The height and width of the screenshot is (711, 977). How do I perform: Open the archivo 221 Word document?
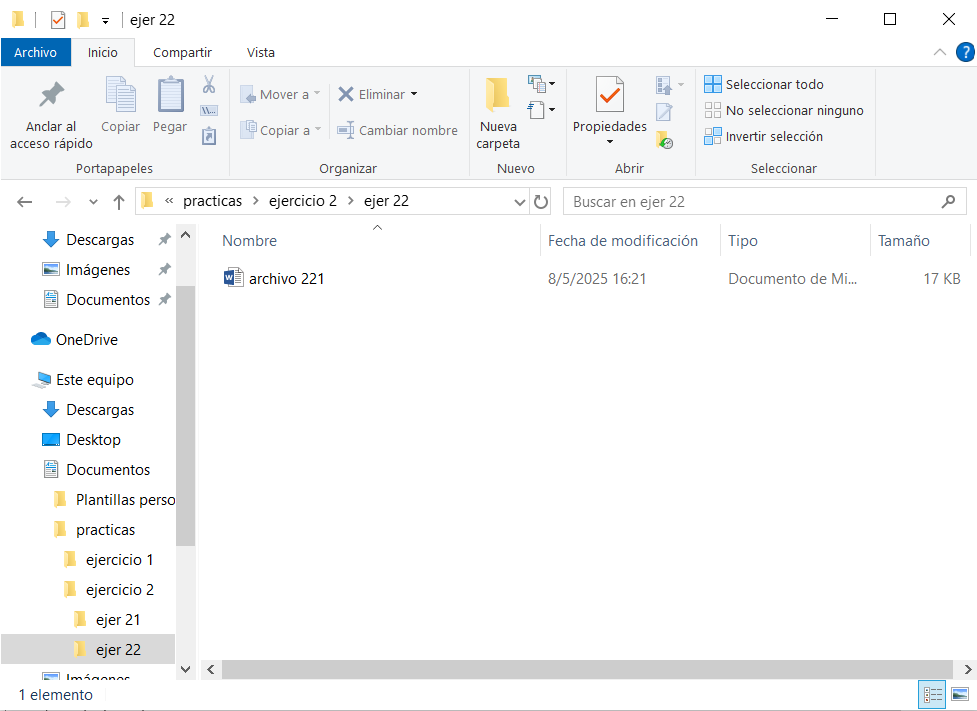tap(286, 279)
